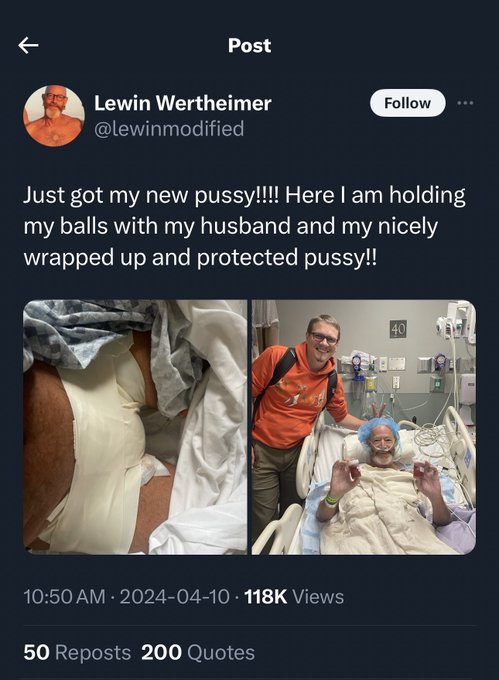
Task: Select the post body text
Action: tap(245, 226)
